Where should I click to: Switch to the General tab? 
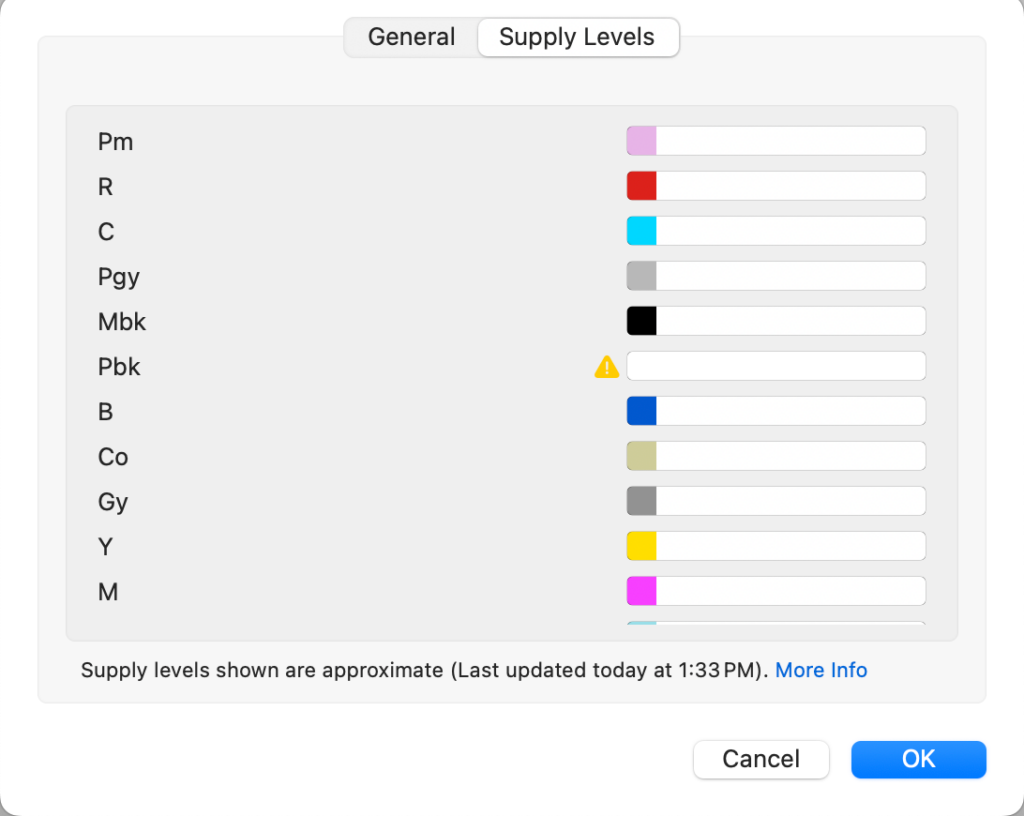tap(410, 37)
